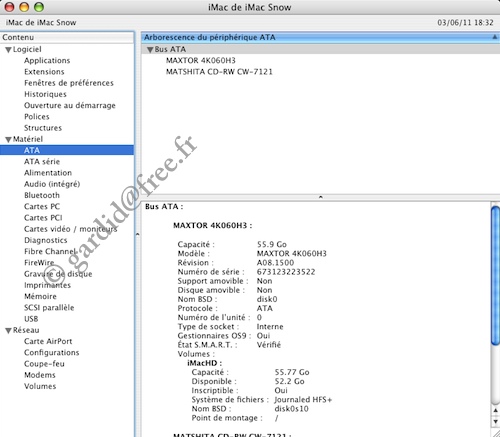
Task: Open Carte AirPort entry
Action: tap(48, 341)
